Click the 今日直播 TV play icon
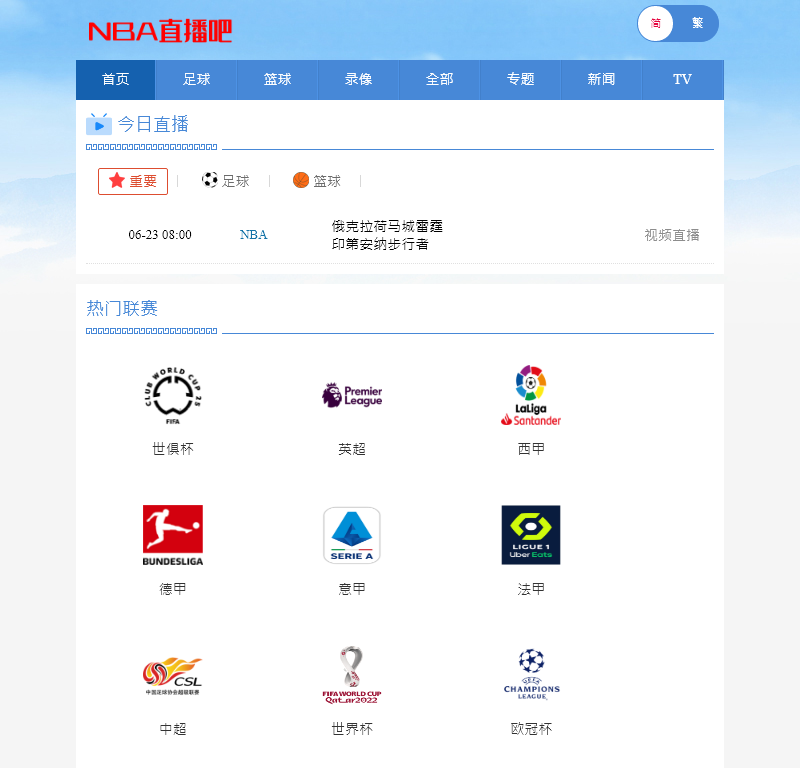The height and width of the screenshot is (768, 800). point(98,124)
